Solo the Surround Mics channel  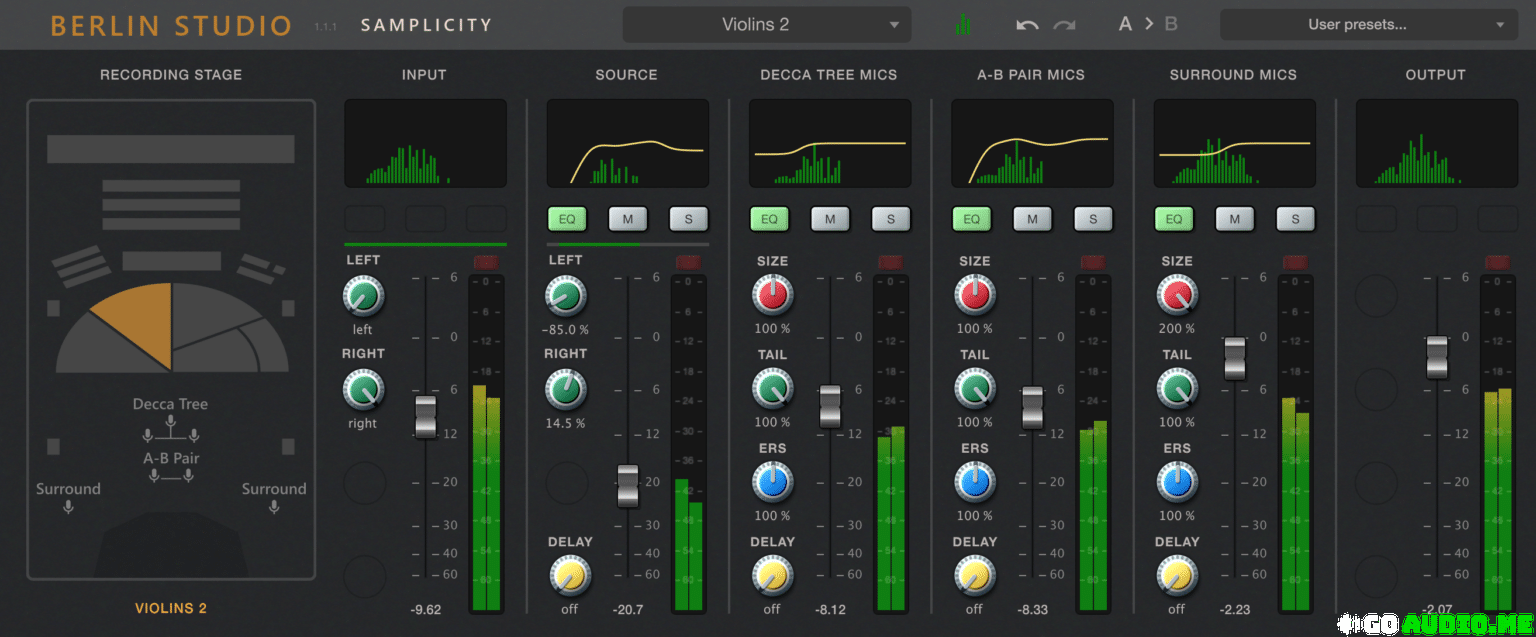1295,219
